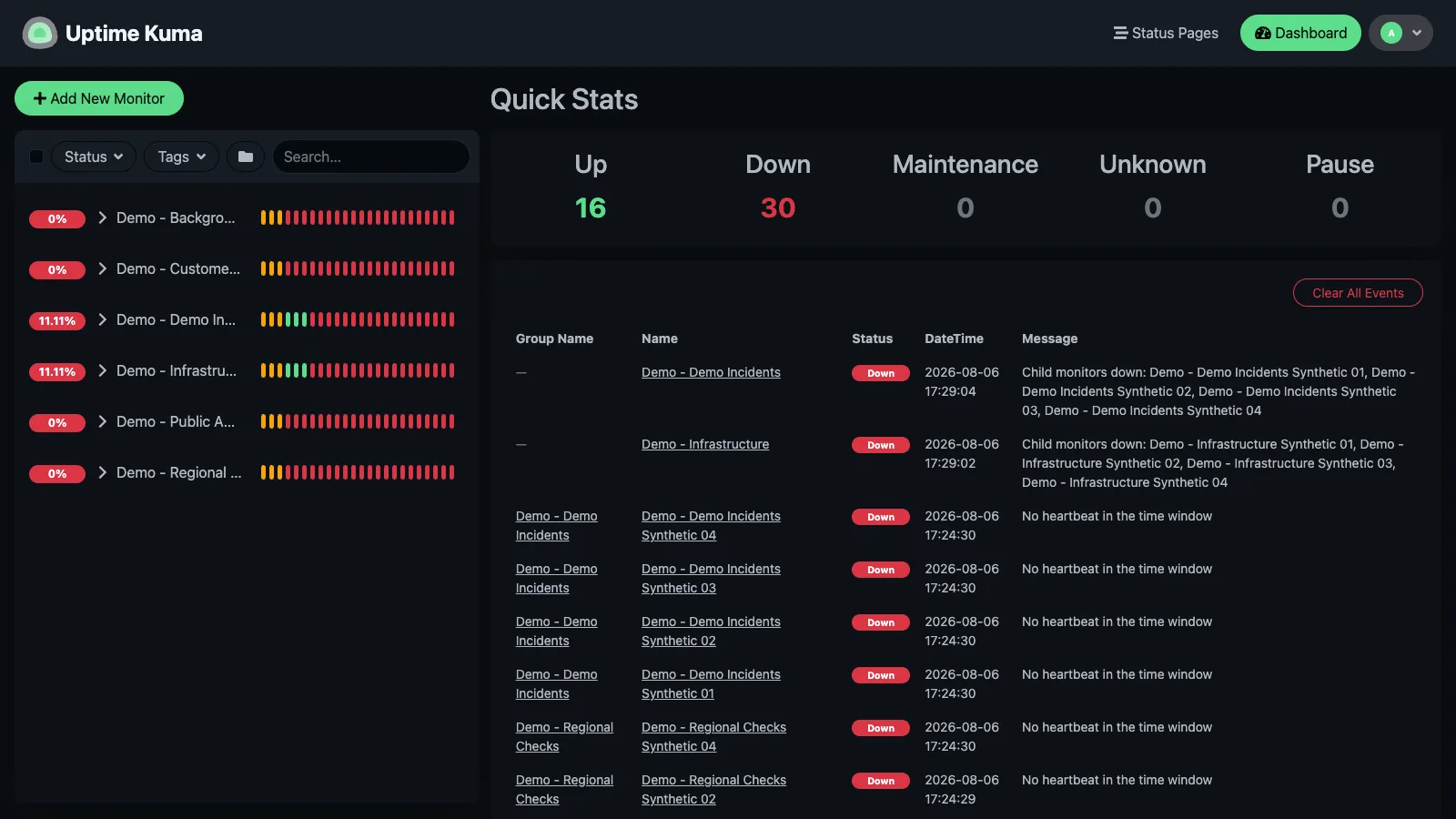This screenshot has height=819, width=1456.
Task: Click Add New Monitor button
Action: [99, 98]
